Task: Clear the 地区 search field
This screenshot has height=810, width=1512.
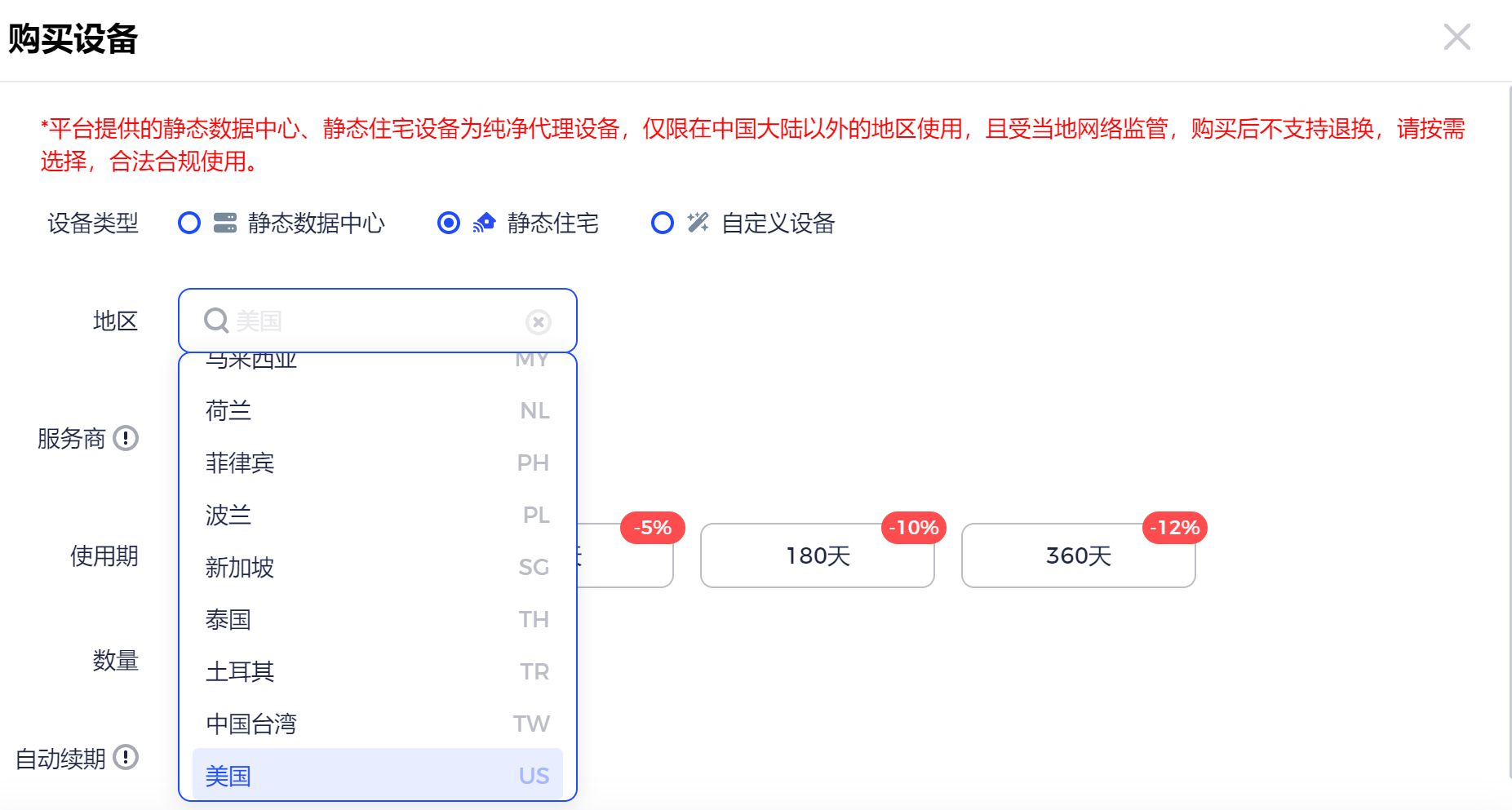Action: click(539, 322)
